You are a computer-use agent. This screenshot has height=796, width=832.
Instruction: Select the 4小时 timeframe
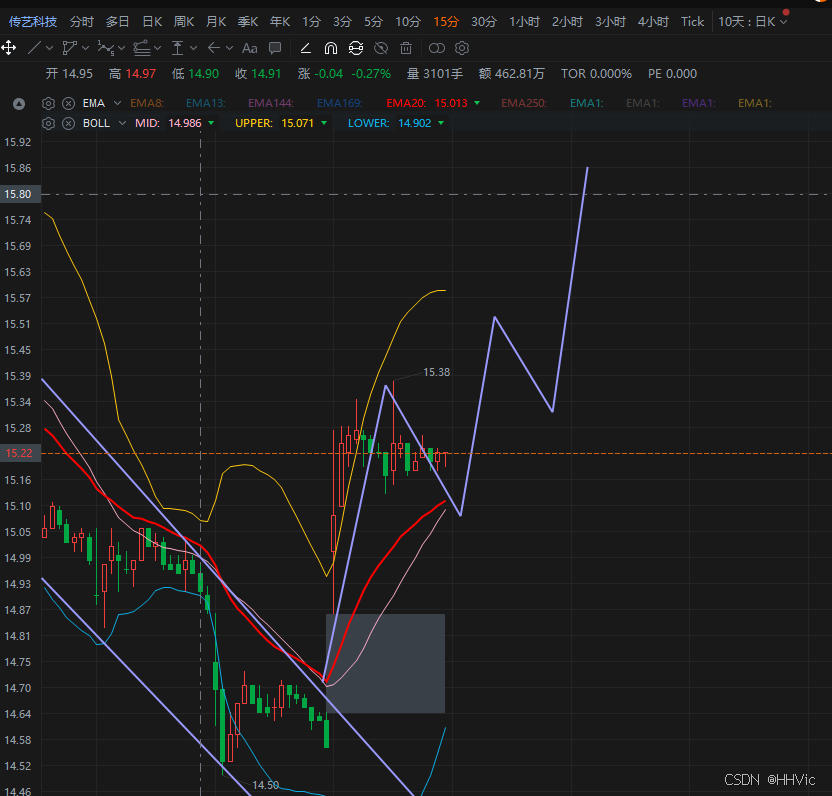click(x=653, y=22)
